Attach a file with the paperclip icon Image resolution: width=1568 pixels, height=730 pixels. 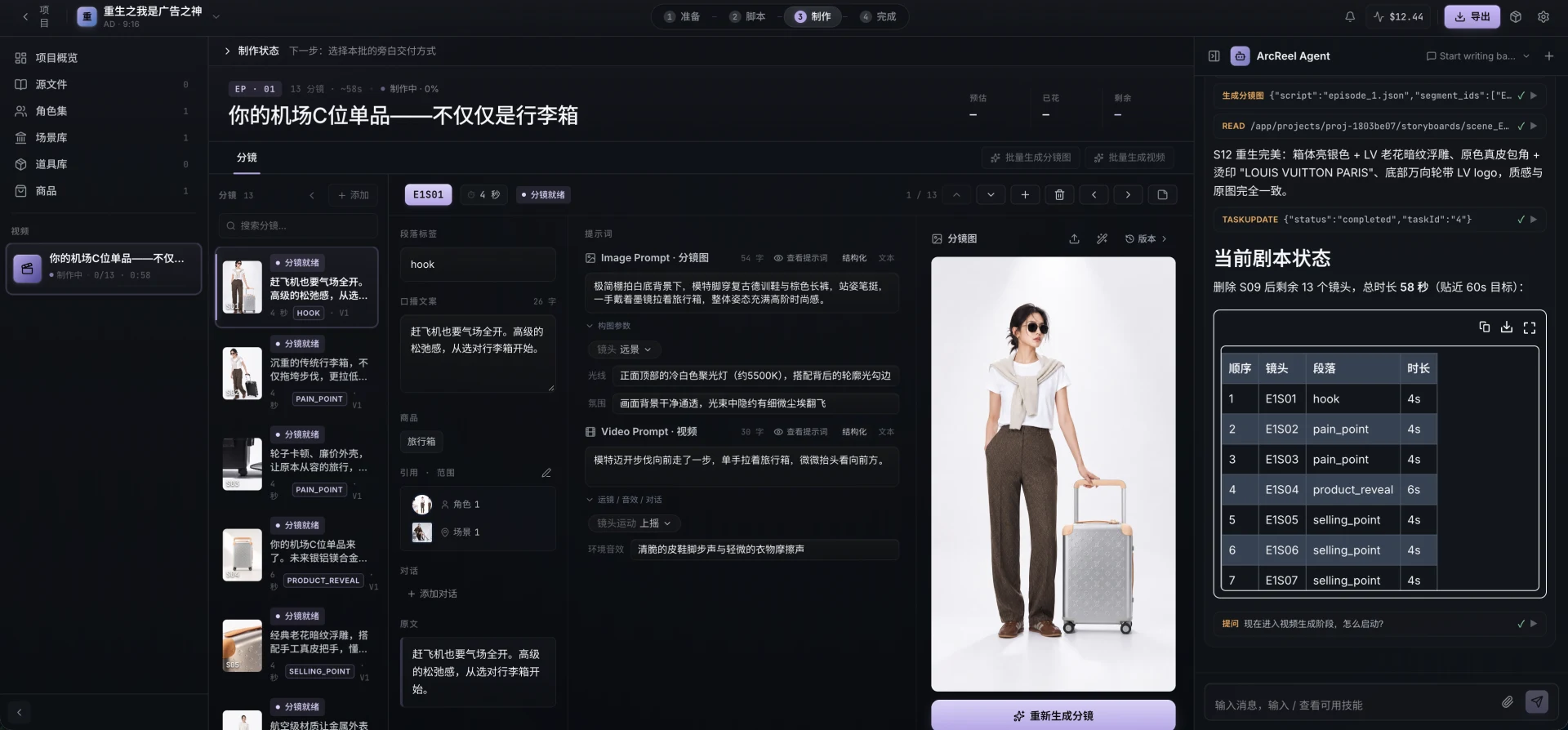coord(1508,702)
